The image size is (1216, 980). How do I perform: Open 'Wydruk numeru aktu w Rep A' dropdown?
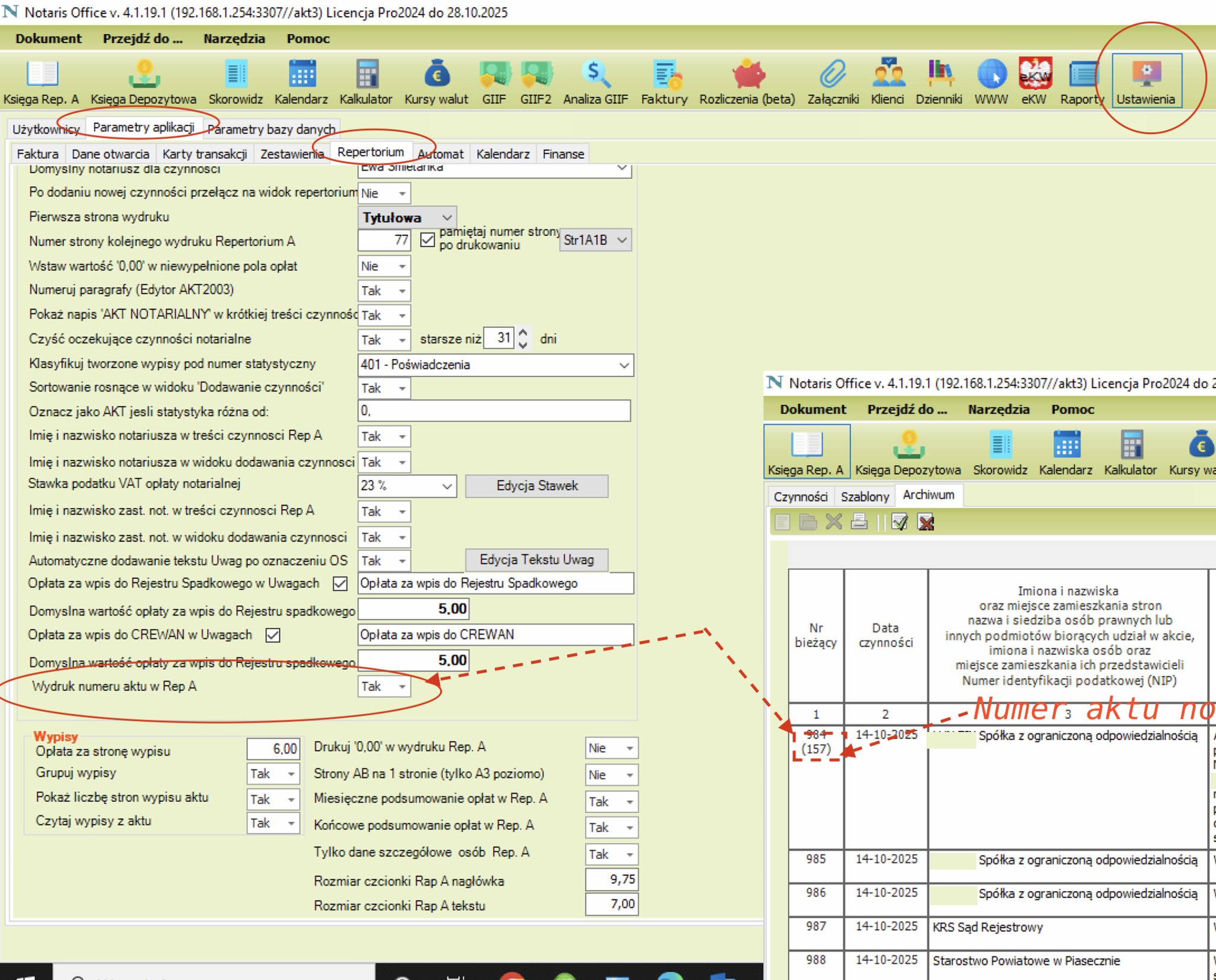coord(402,687)
